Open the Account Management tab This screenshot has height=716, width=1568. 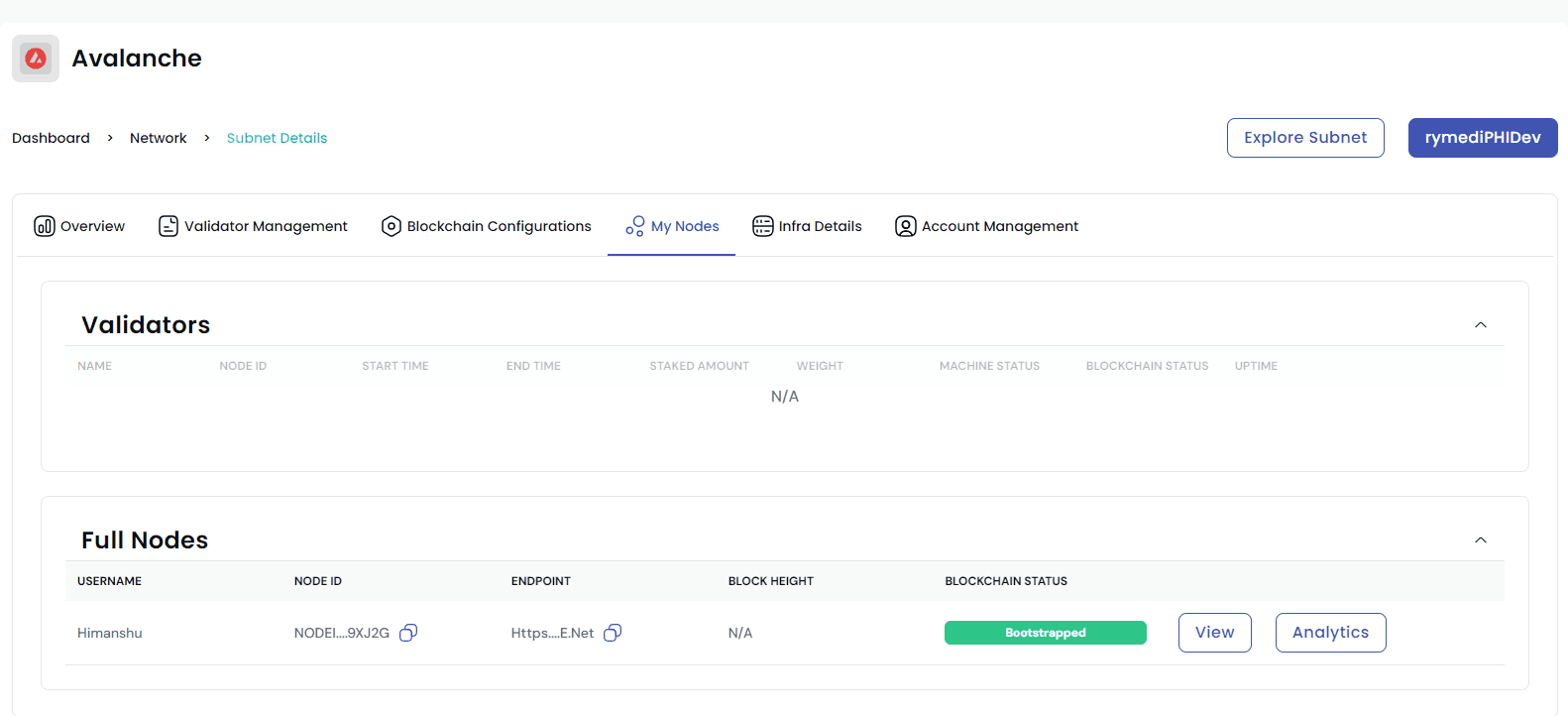986,226
